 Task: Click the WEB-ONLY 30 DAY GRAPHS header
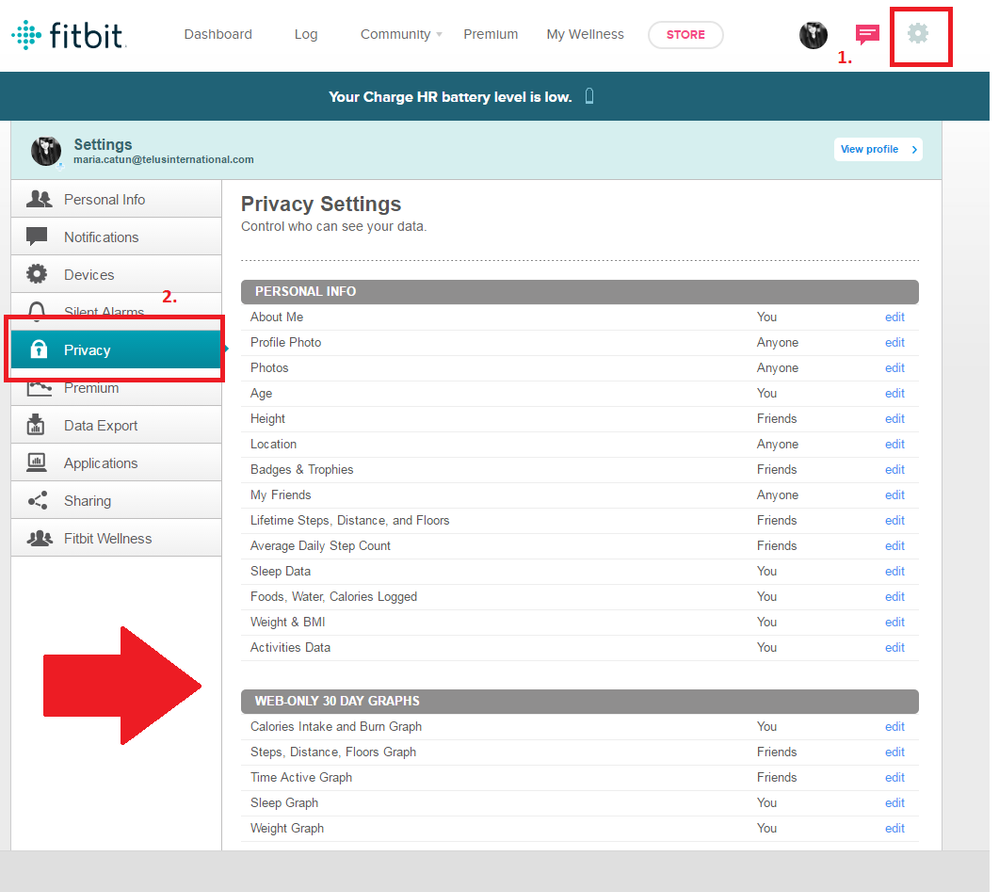(580, 701)
